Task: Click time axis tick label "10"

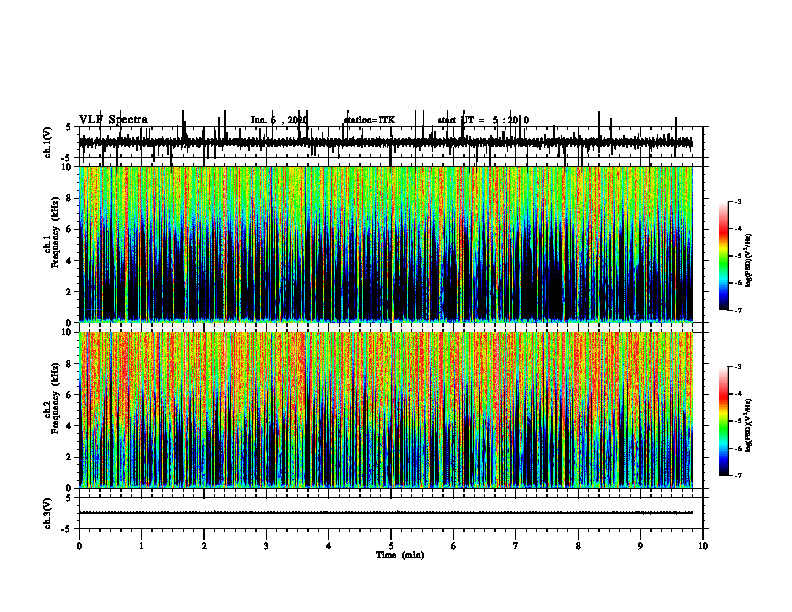Action: (703, 546)
